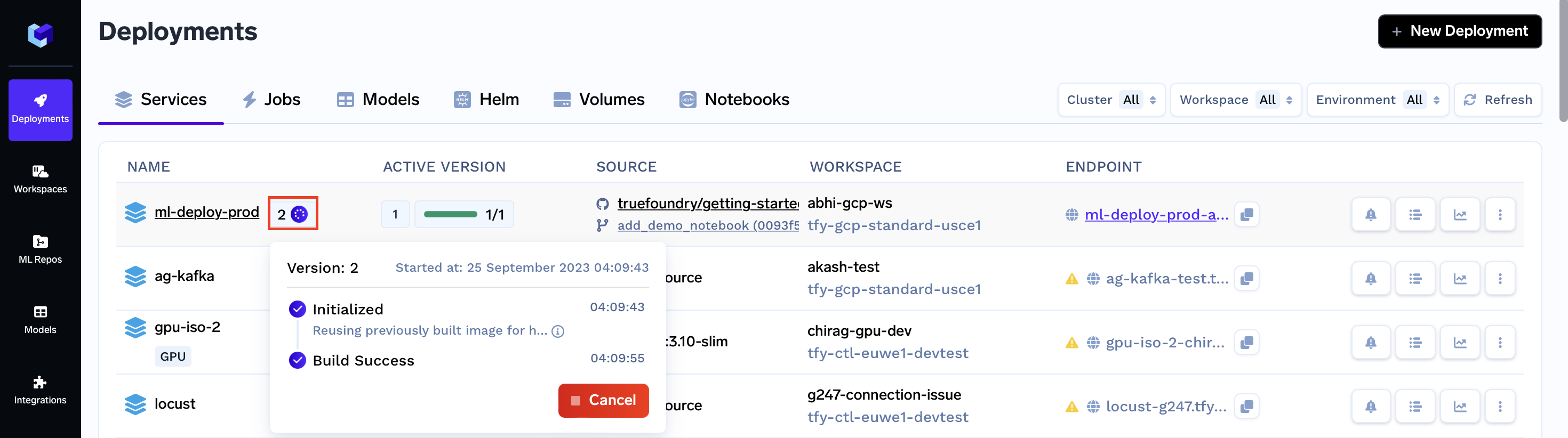This screenshot has height=438, width=1568.
Task: Click the locust-g247.tfy endpoint text
Action: pyautogui.click(x=1166, y=407)
